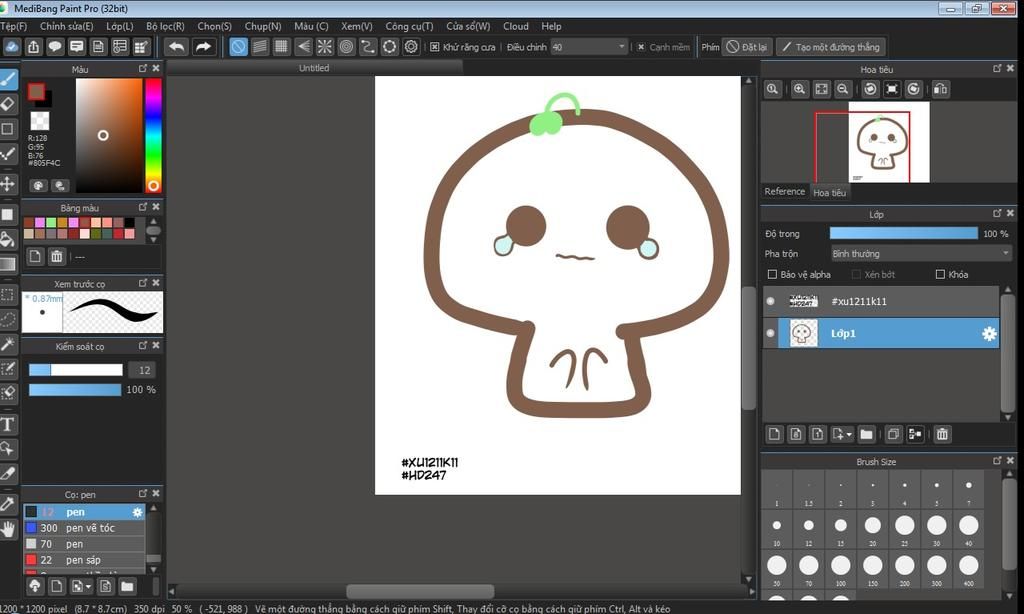Screen dimensions: 1024x614
Task: Zoom out in the Hoa tiêu navigator
Action: [843, 89]
